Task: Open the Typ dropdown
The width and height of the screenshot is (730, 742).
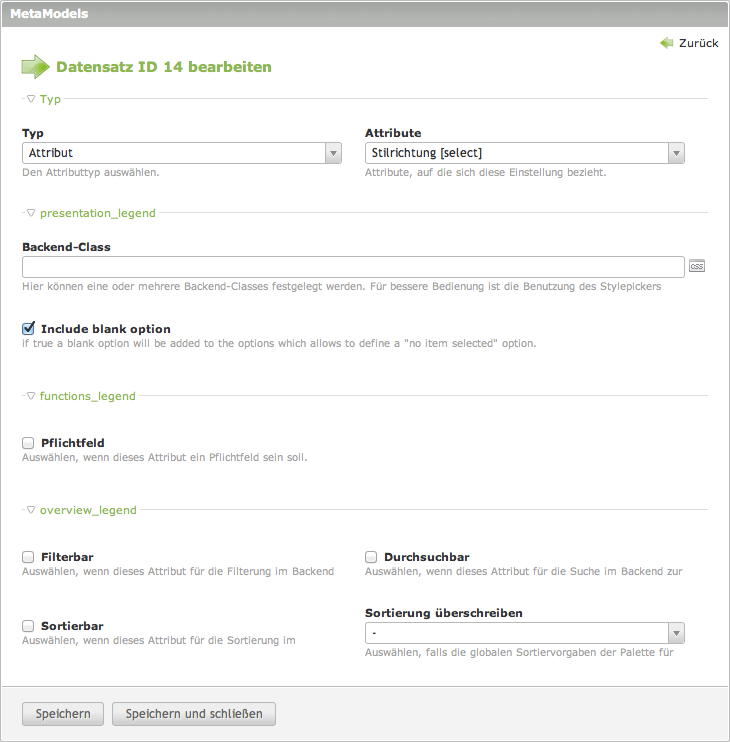Action: [x=182, y=153]
